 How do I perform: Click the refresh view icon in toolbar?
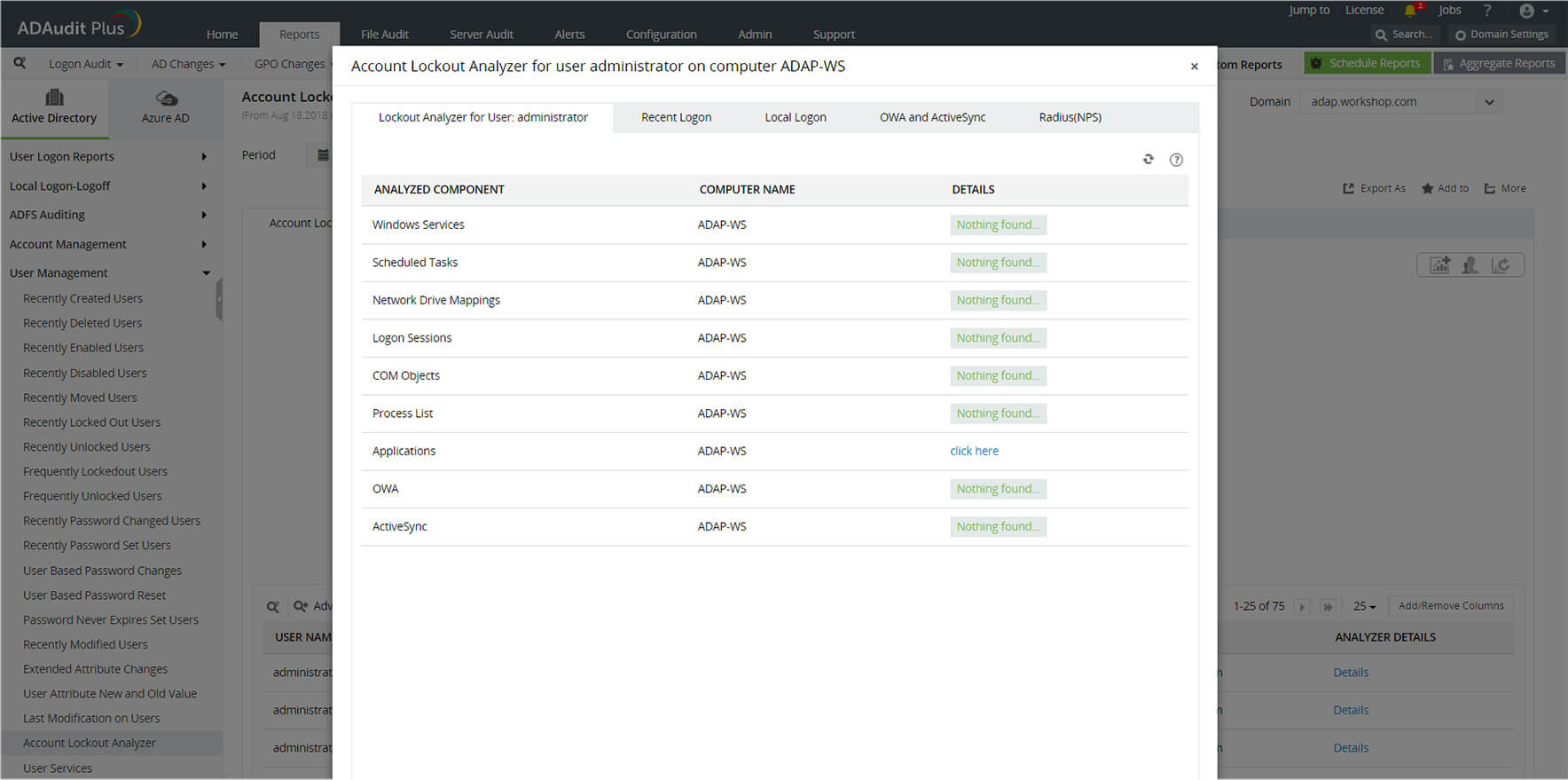1501,265
